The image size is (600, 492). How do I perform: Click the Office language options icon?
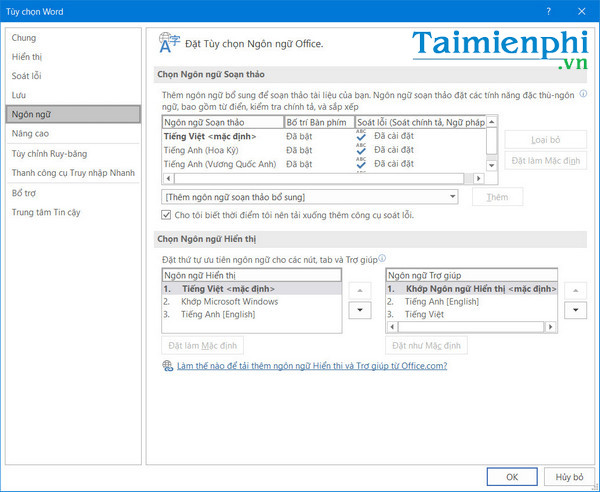pos(169,43)
